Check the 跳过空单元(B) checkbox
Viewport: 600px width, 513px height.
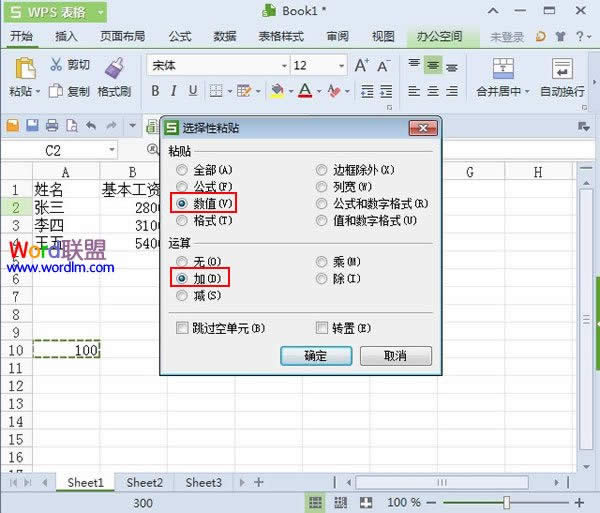point(182,328)
